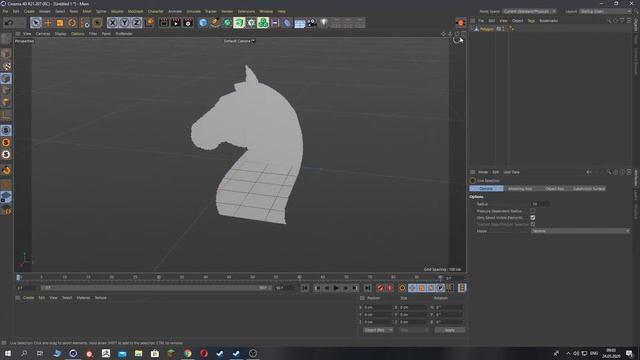Screen dimensions: 640x360
Task: Click the Apply button in Coordinates
Action: click(x=449, y=330)
